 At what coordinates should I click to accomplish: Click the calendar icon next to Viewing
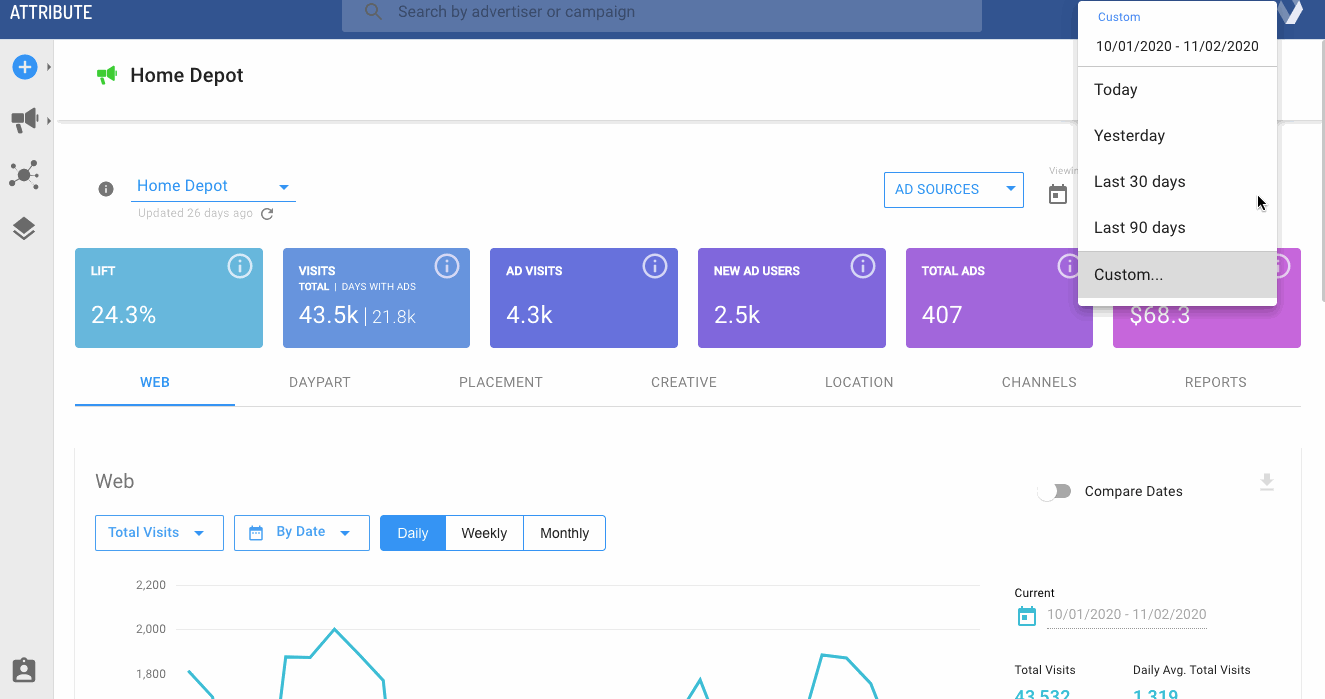point(1058,194)
